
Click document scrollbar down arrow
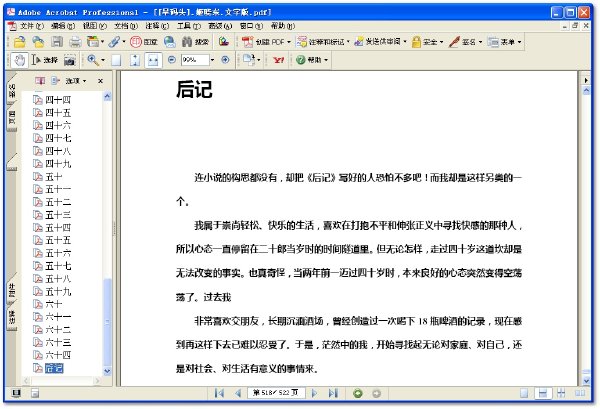[x=586, y=380]
